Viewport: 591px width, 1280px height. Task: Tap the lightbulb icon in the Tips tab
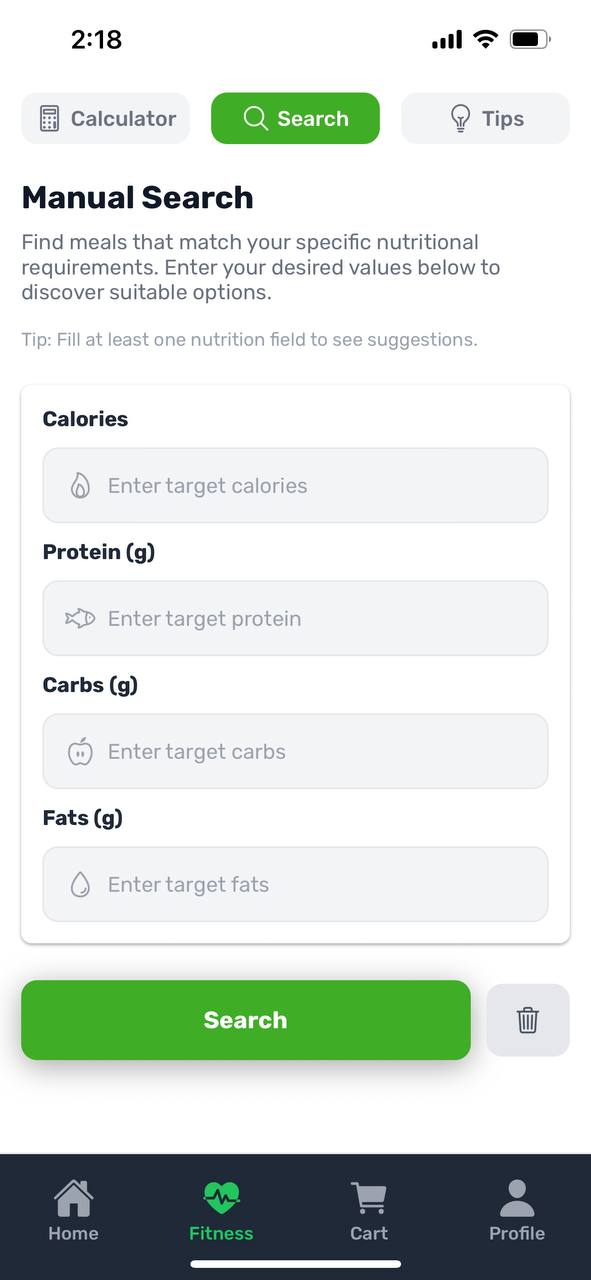pyautogui.click(x=460, y=119)
